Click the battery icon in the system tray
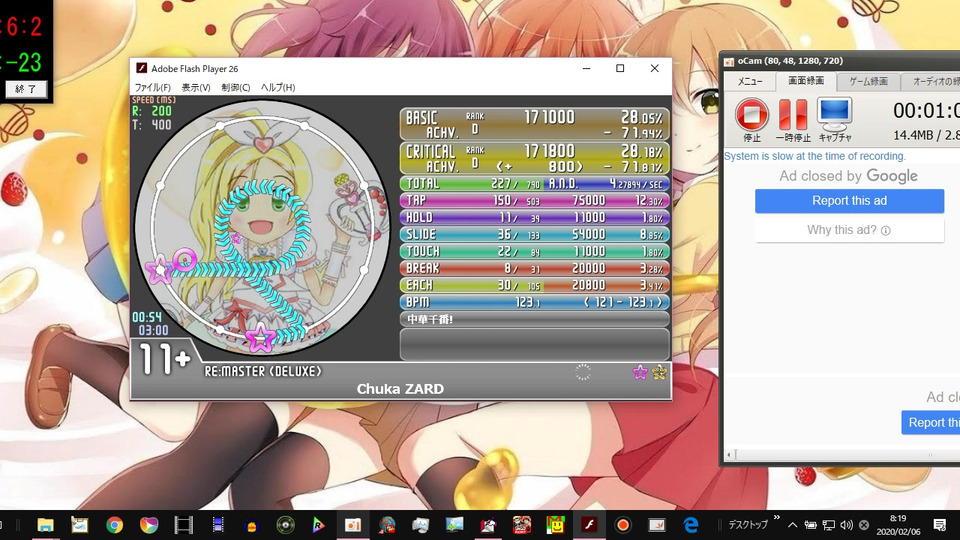 [810, 525]
